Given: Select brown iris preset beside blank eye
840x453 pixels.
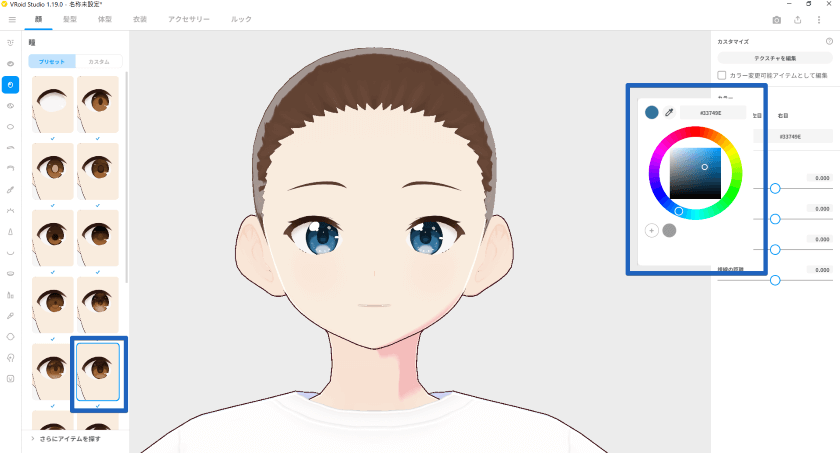Looking at the screenshot, I should coord(98,104).
